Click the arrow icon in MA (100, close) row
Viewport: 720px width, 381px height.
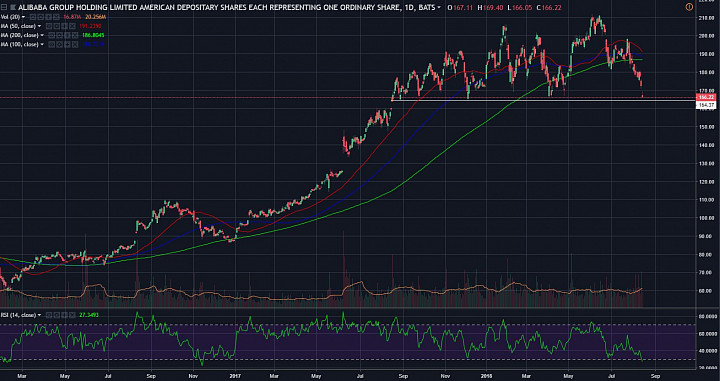(67, 45)
